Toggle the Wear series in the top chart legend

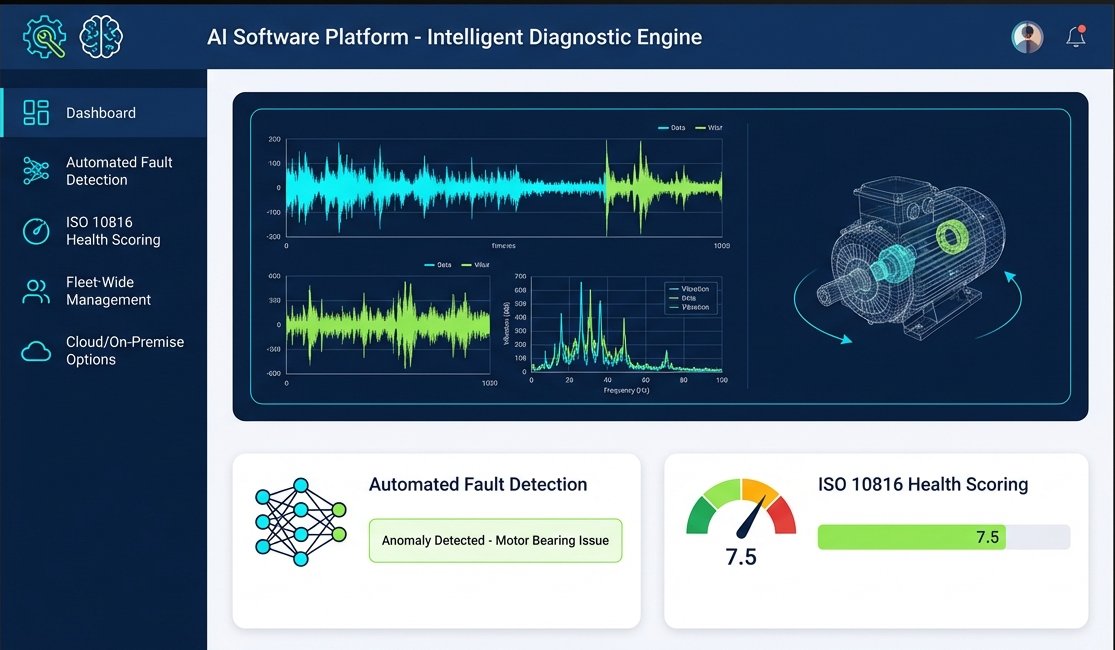click(708, 128)
